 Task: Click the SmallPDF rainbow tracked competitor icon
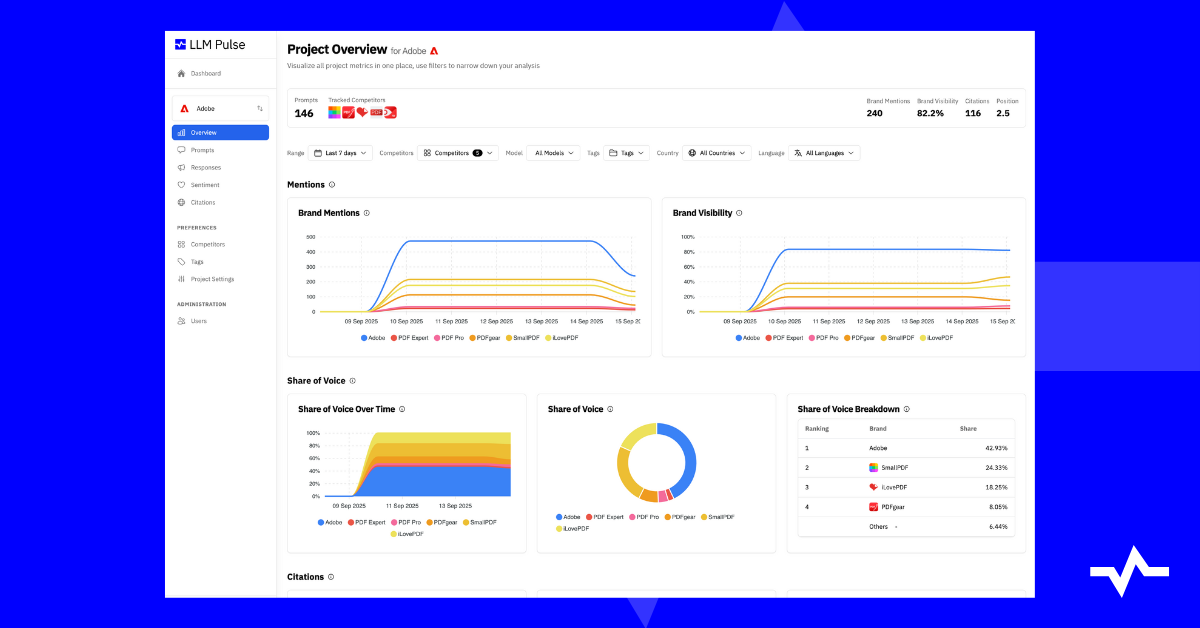pos(334,112)
